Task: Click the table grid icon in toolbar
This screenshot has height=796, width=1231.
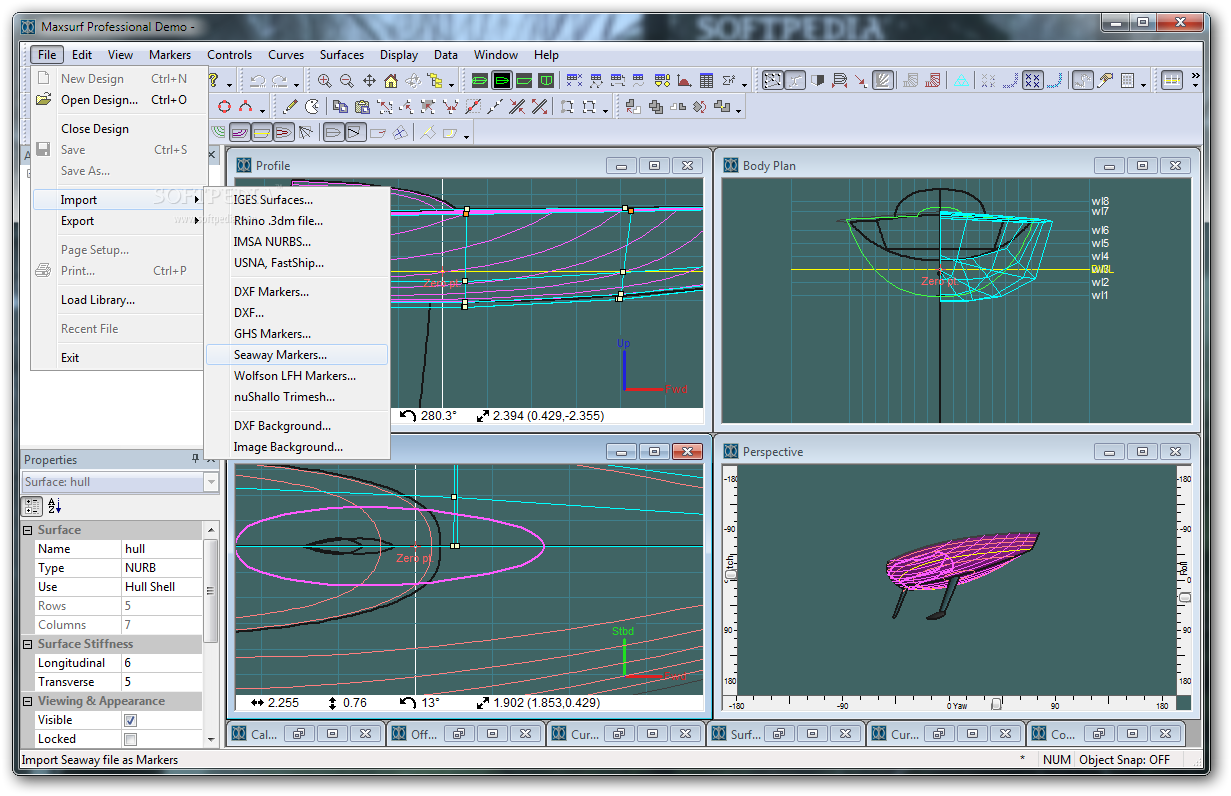Action: point(707,81)
